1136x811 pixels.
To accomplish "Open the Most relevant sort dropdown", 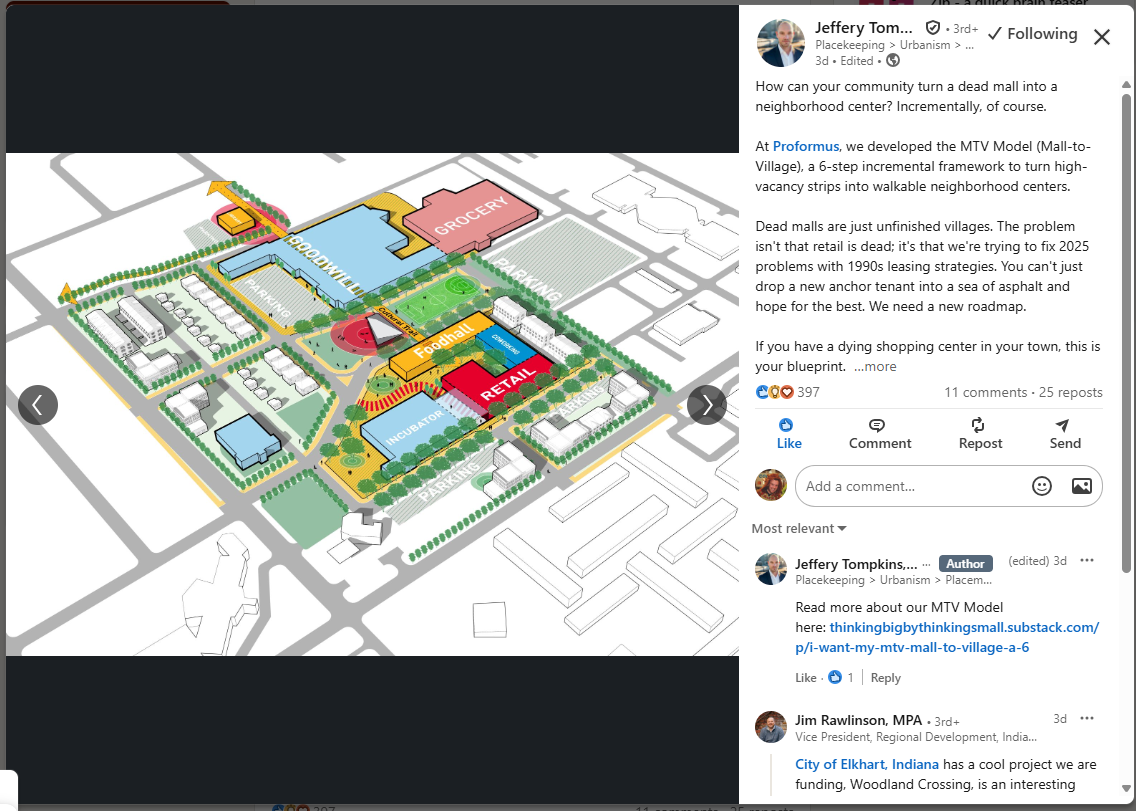I will [x=799, y=528].
